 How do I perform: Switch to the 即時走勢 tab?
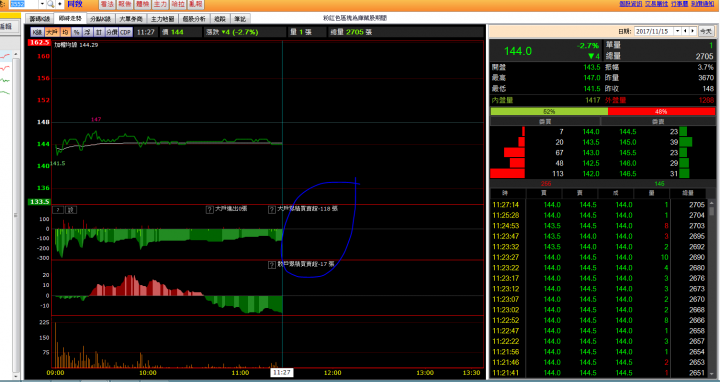[x=69, y=18]
